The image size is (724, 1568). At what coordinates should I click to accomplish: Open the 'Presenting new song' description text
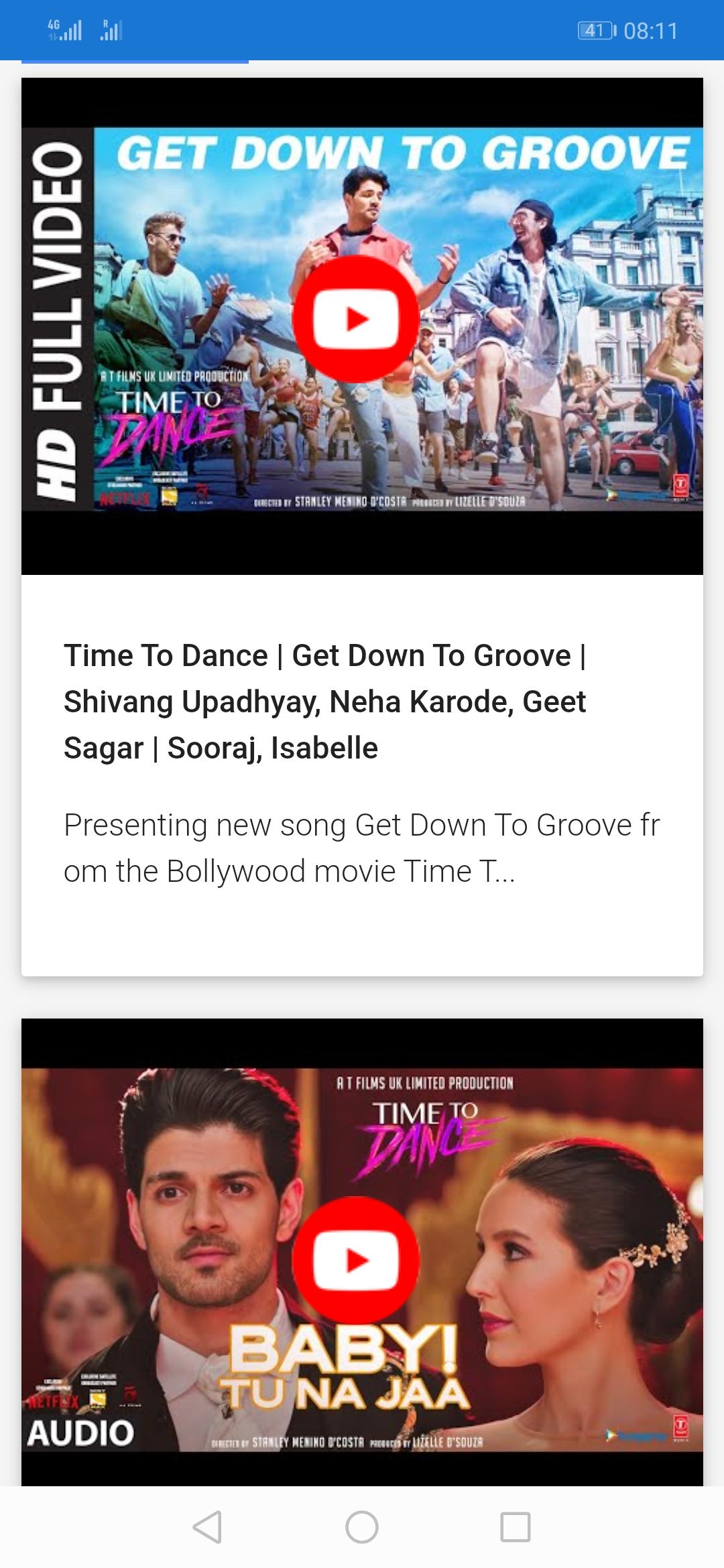(362, 848)
